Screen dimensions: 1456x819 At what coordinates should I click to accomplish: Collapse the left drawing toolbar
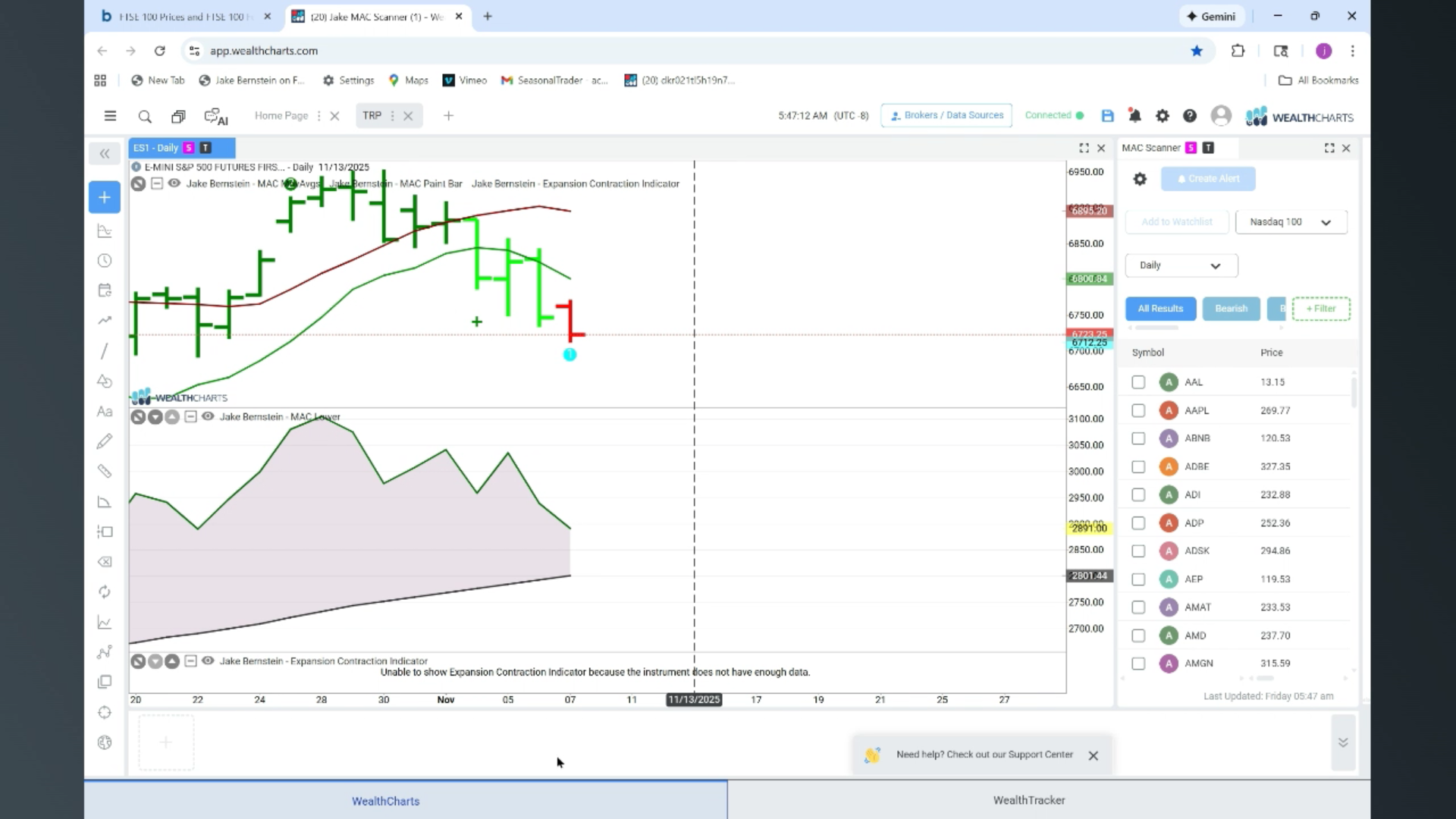pos(105,154)
